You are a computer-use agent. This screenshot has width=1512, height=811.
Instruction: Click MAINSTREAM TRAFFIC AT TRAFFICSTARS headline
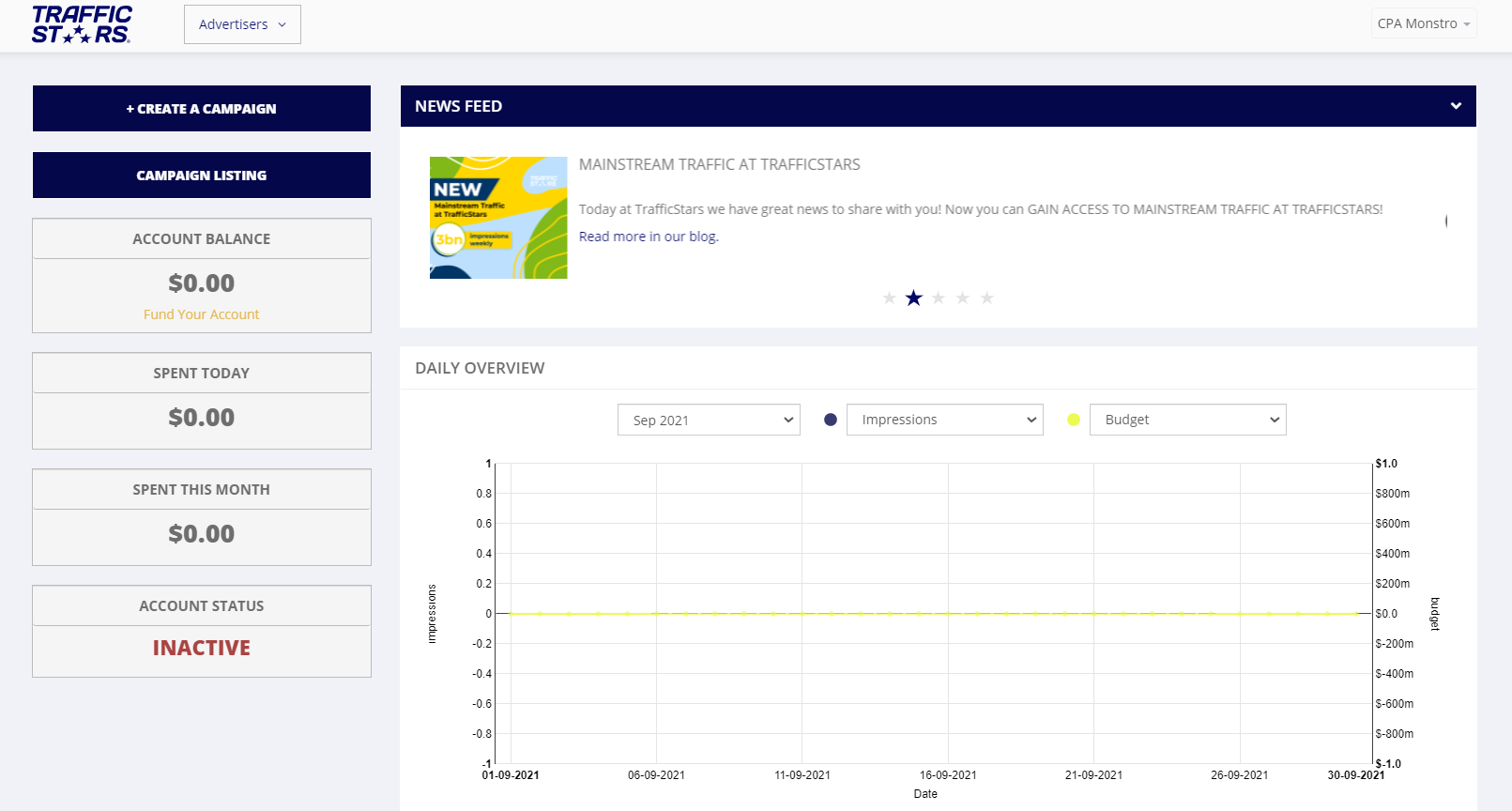coord(719,164)
